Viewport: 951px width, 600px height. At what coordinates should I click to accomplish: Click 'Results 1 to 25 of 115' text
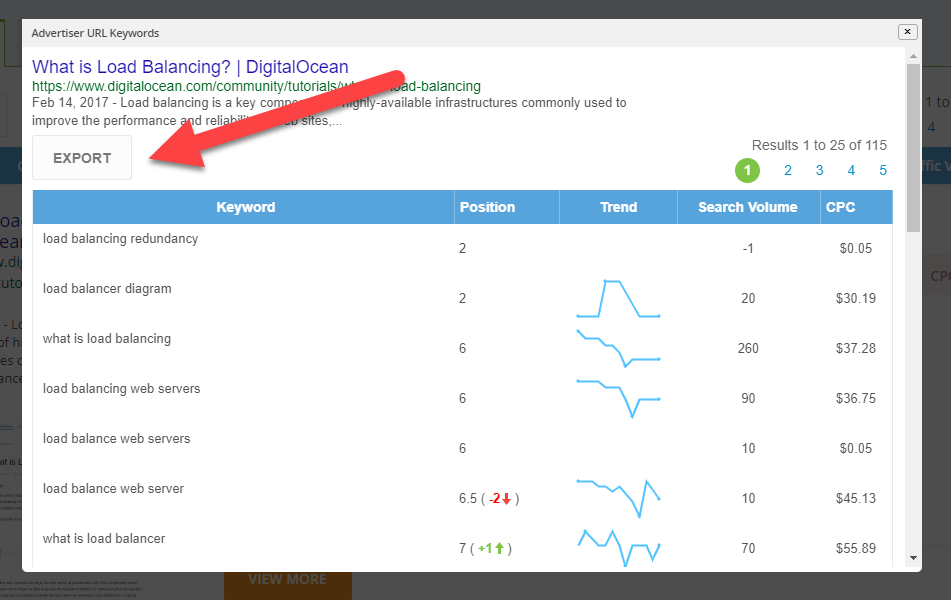tap(819, 146)
